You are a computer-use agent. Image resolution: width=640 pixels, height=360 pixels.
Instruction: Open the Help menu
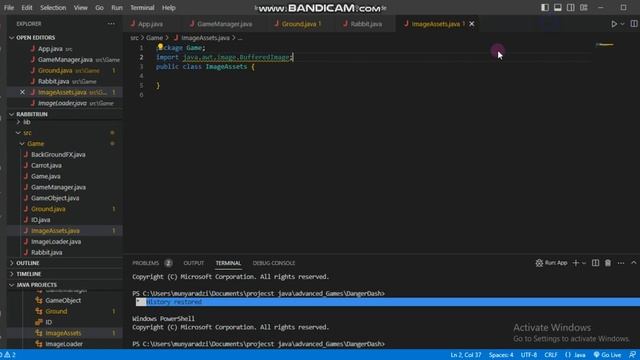tap(169, 7)
